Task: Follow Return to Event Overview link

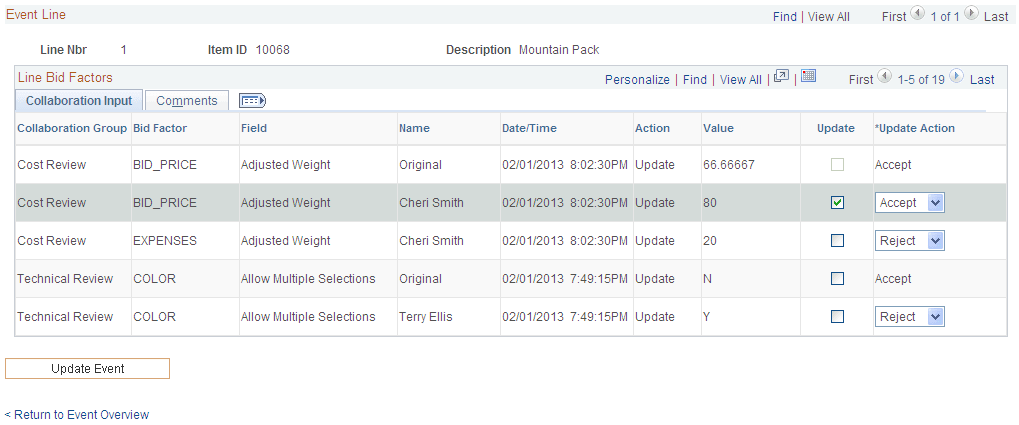Action: pyautogui.click(x=77, y=415)
